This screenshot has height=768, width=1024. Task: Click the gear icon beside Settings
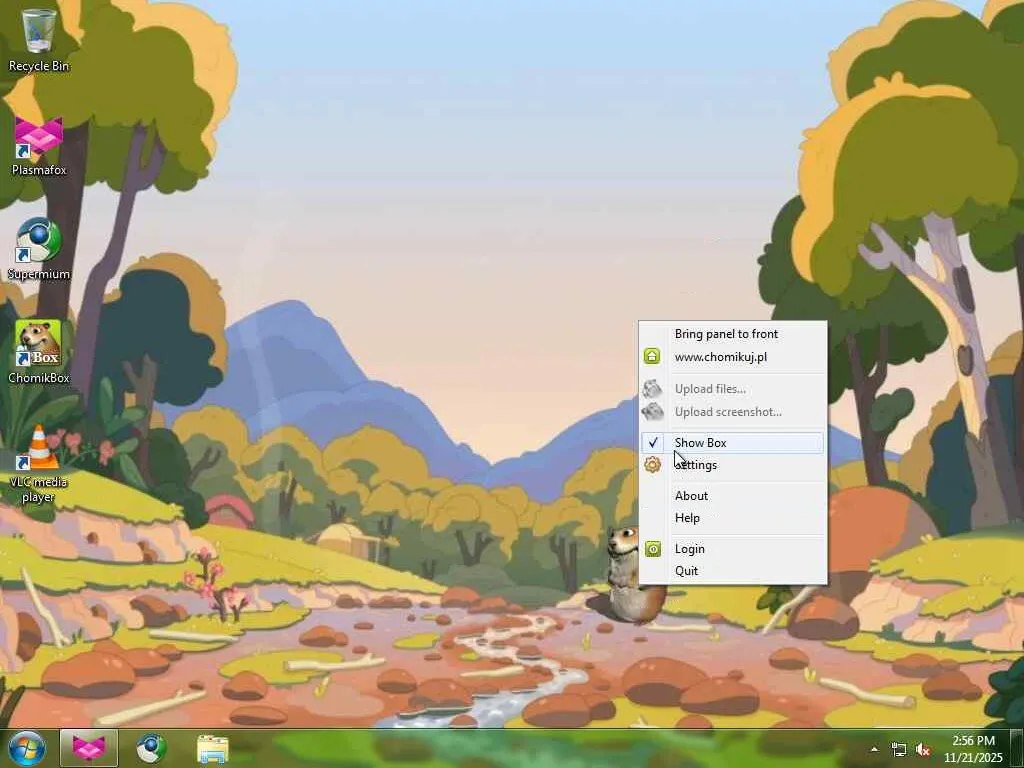click(x=652, y=464)
